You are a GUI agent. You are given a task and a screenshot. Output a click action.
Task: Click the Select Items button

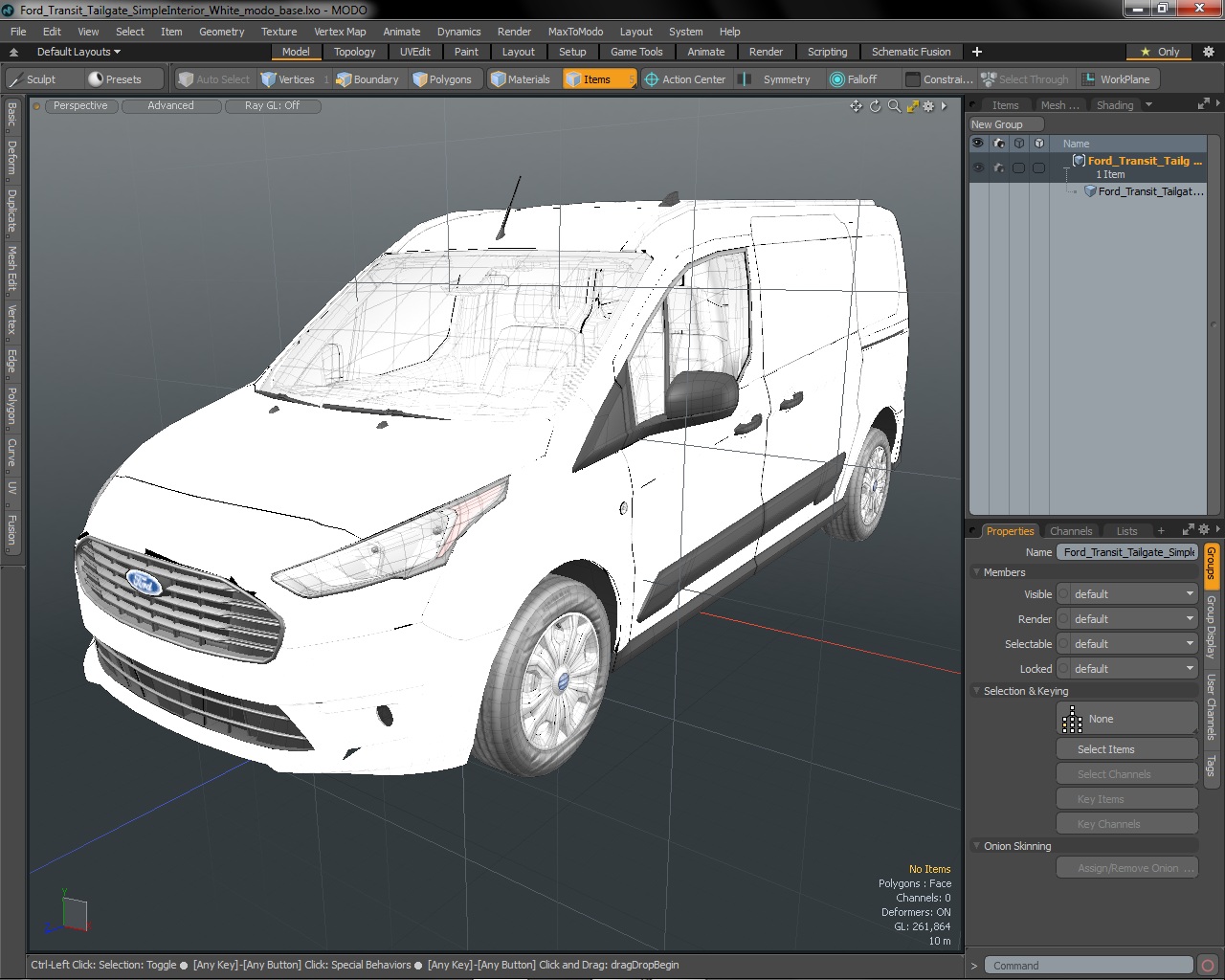click(1127, 749)
